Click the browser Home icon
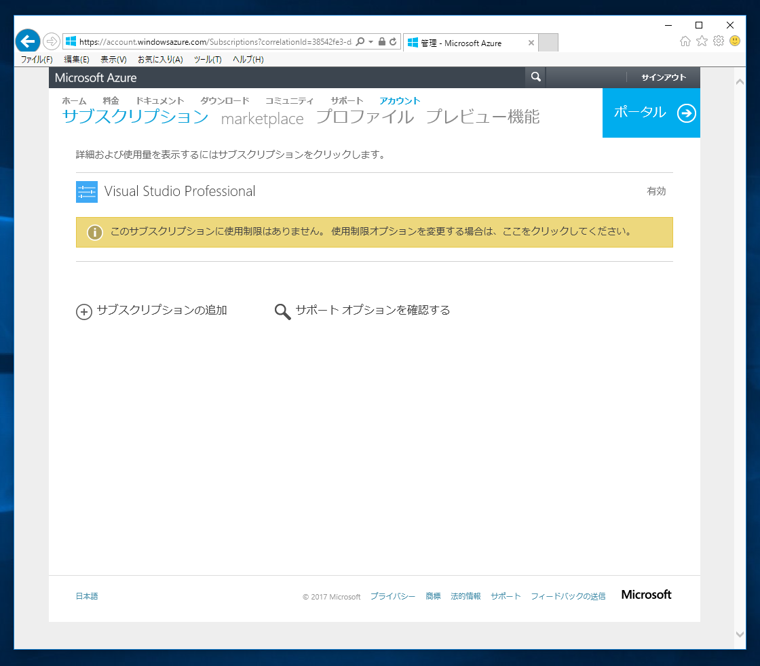Image resolution: width=760 pixels, height=666 pixels. [685, 41]
